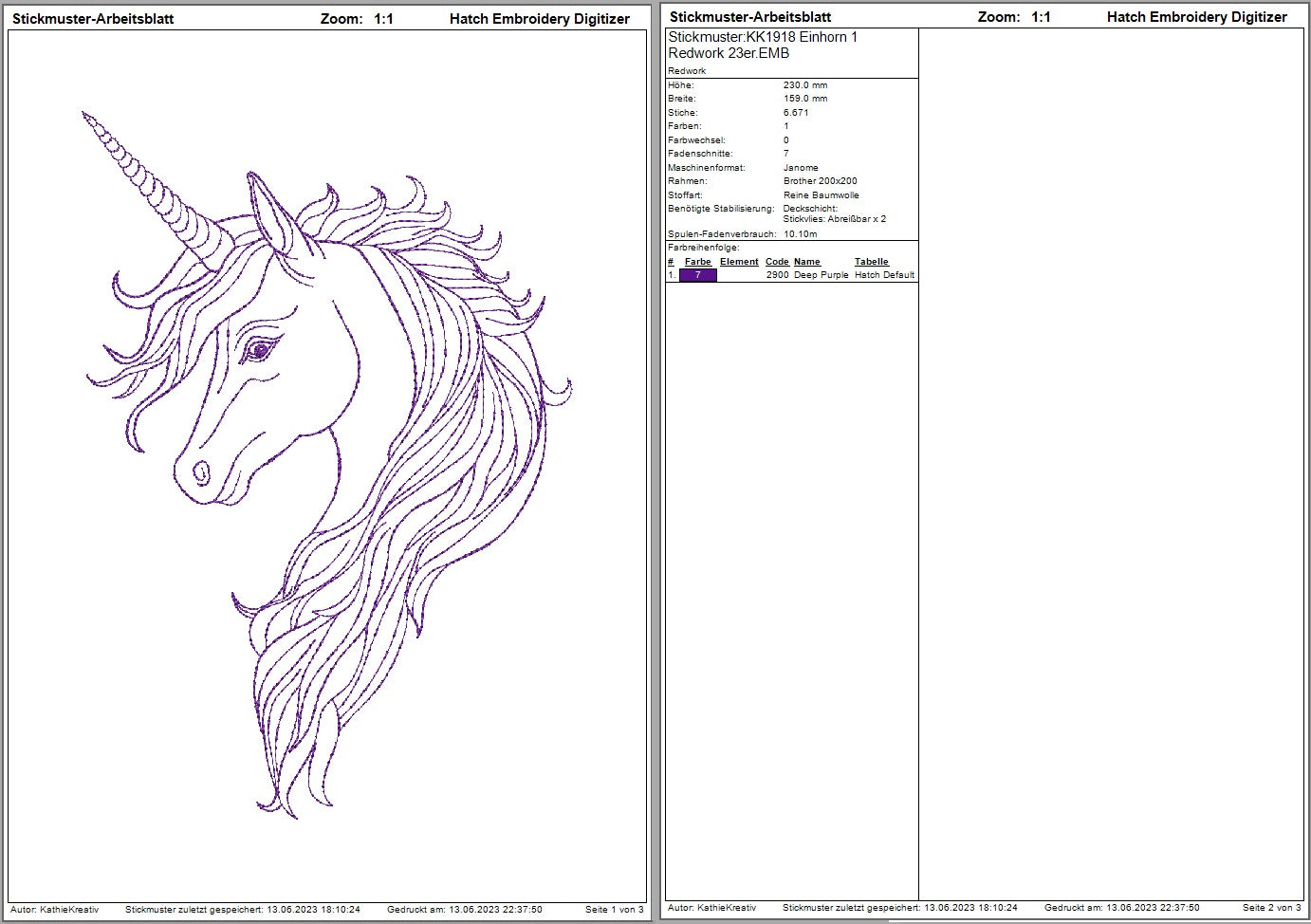
Task: Click the 'Höhe:' label
Action: [681, 85]
